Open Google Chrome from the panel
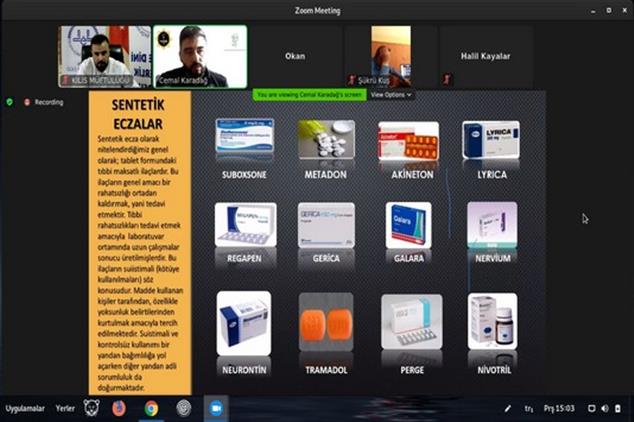 point(152,409)
